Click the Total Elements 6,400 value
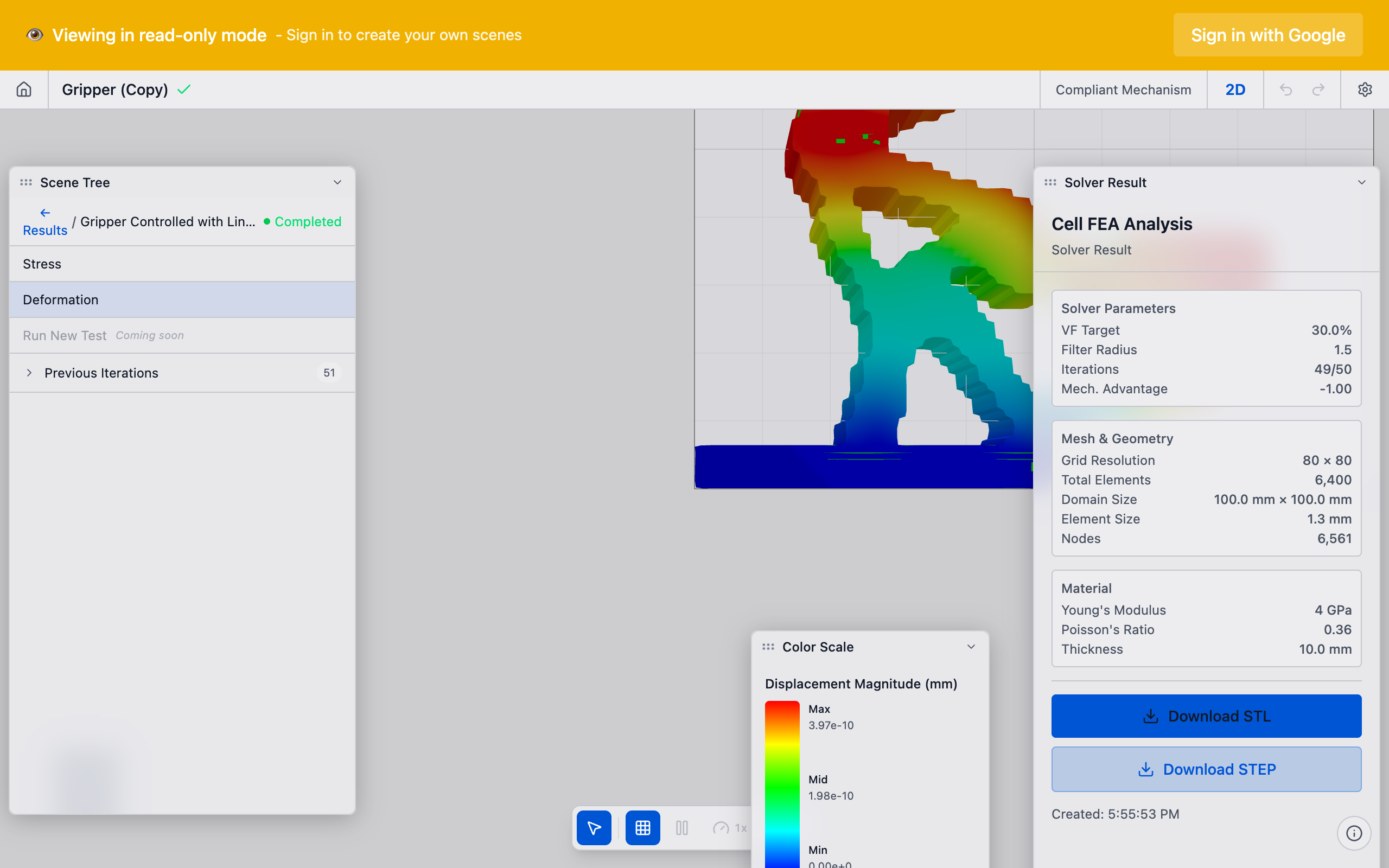The height and width of the screenshot is (868, 1389). coord(1333,480)
